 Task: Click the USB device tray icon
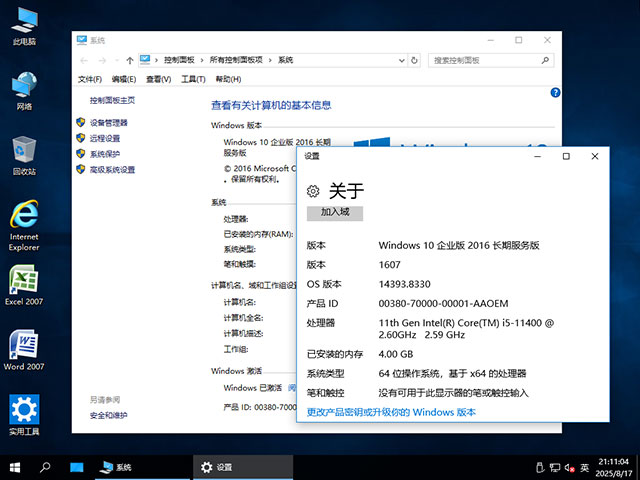pyautogui.click(x=539, y=467)
